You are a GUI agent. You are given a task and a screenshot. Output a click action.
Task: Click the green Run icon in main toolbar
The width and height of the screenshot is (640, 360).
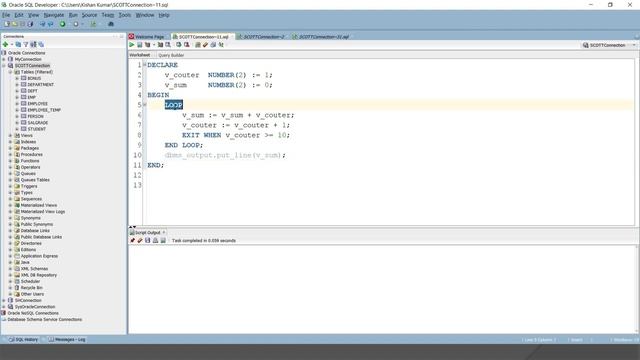pos(62,24)
